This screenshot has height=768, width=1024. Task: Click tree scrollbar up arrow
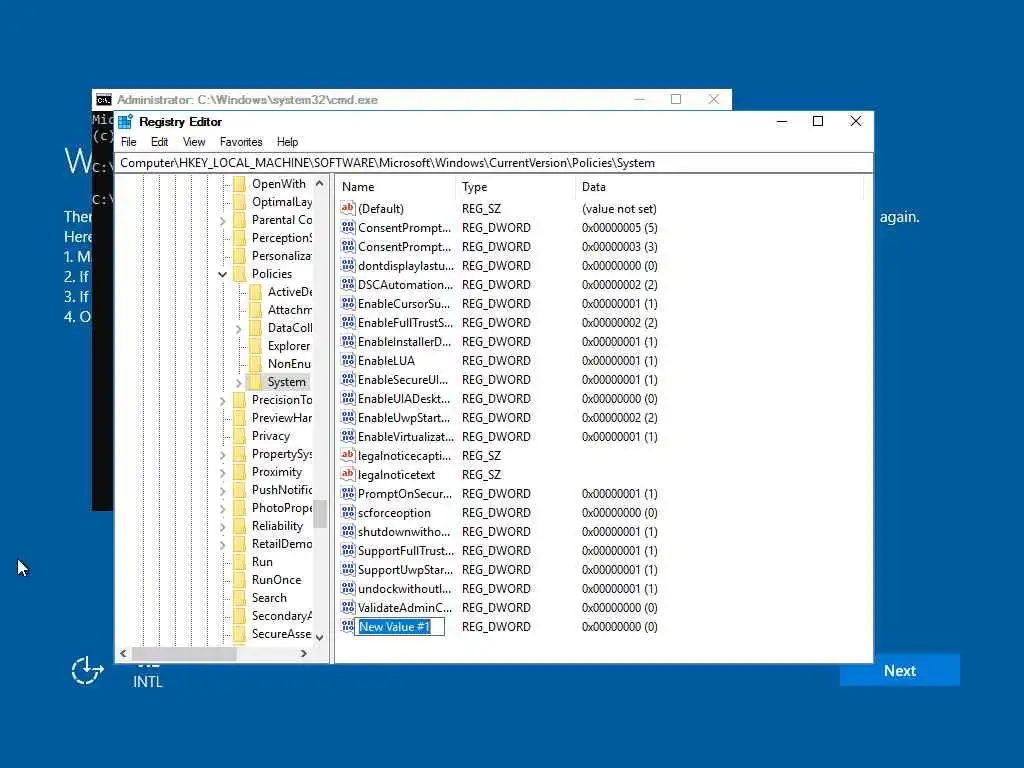pos(319,184)
